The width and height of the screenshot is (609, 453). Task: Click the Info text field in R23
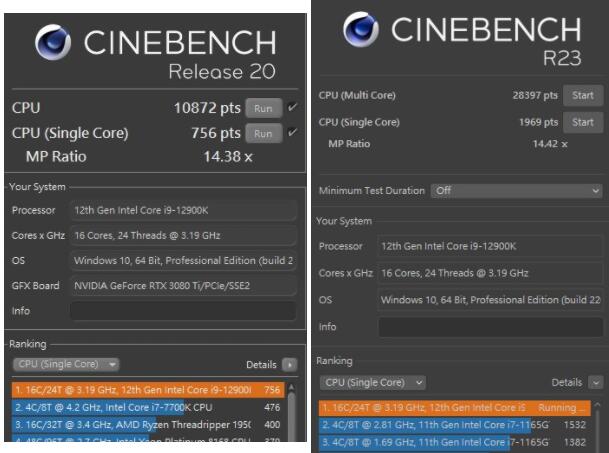click(x=490, y=326)
